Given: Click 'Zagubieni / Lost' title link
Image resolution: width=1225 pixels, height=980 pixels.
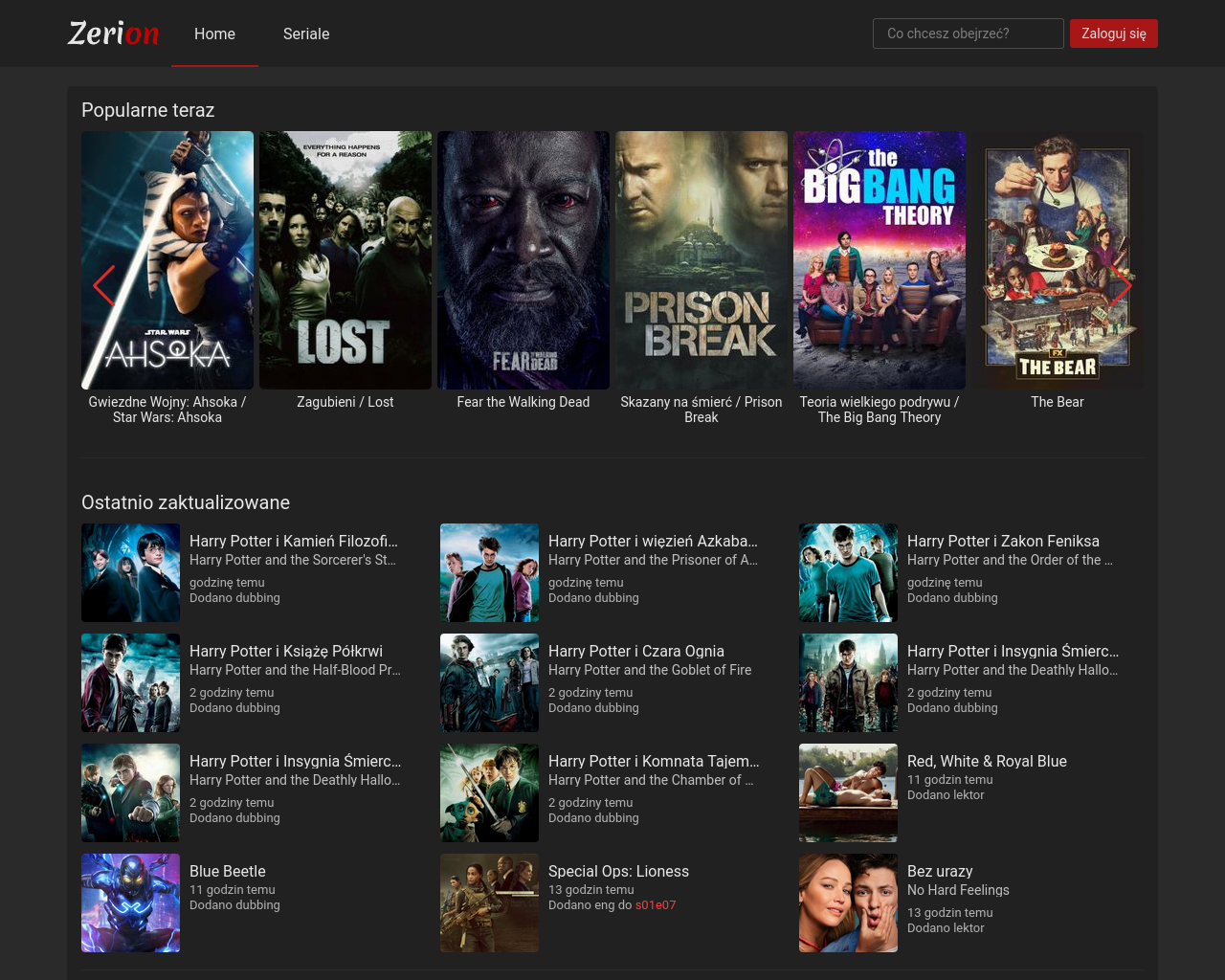Looking at the screenshot, I should (x=345, y=402).
